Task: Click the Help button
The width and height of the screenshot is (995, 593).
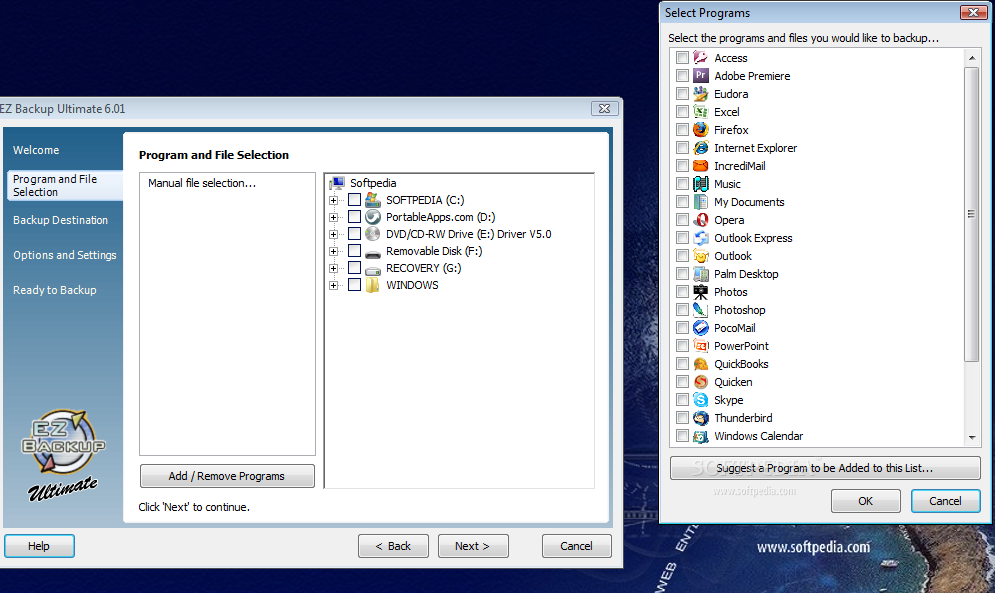Action: click(39, 546)
